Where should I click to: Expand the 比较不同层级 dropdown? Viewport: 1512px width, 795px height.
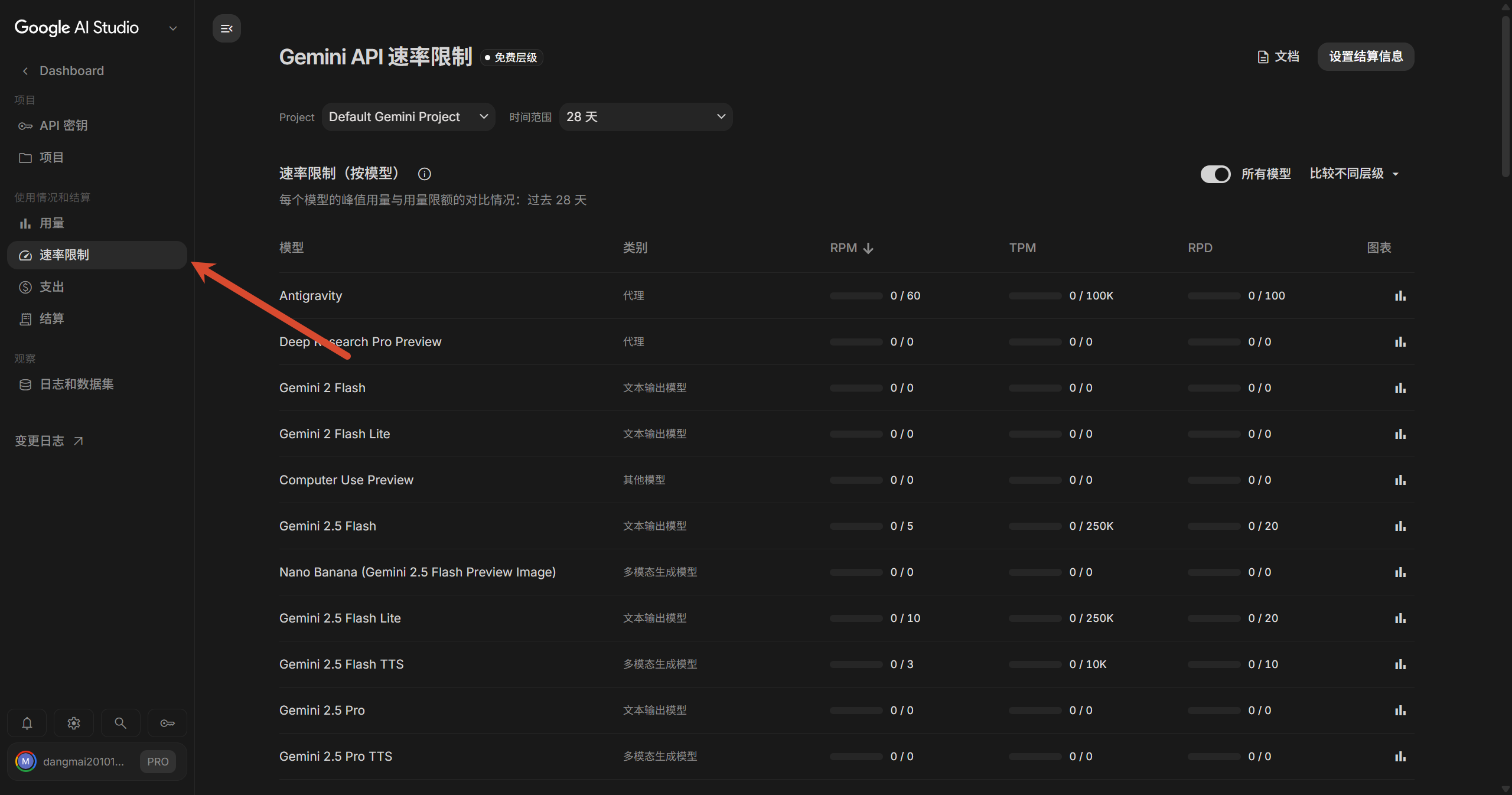(x=1354, y=174)
